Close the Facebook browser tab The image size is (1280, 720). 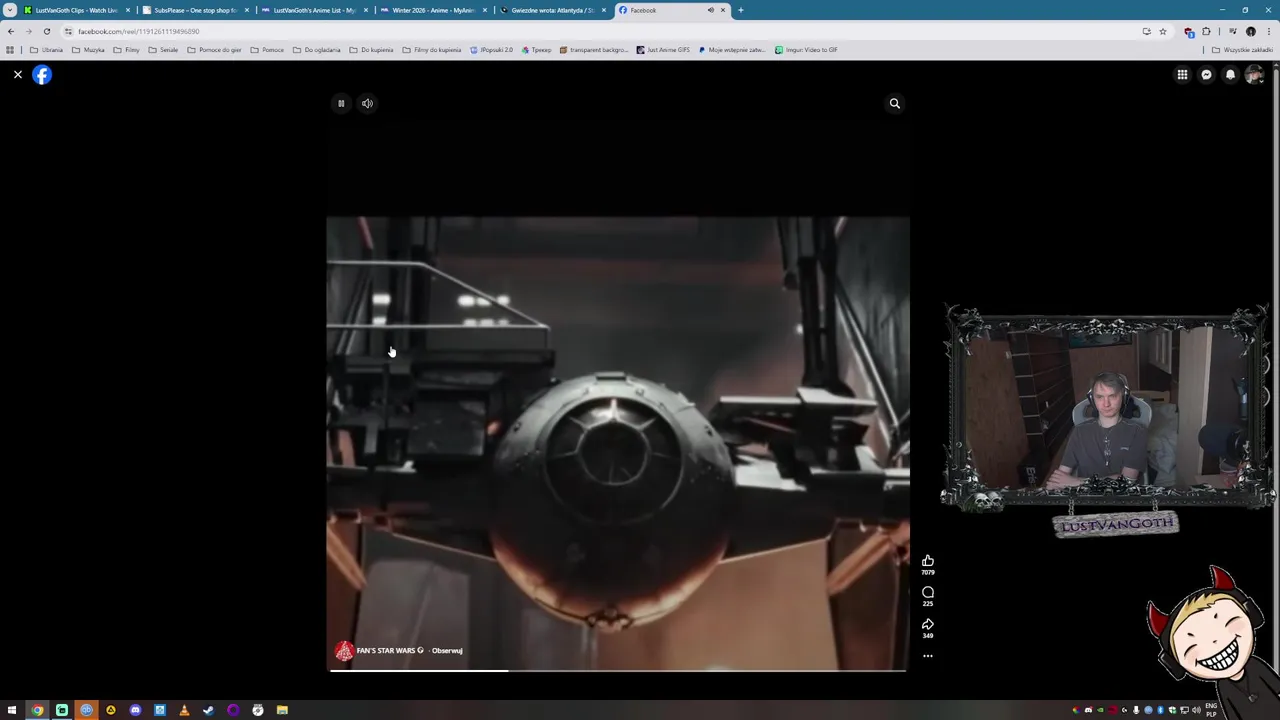(723, 10)
